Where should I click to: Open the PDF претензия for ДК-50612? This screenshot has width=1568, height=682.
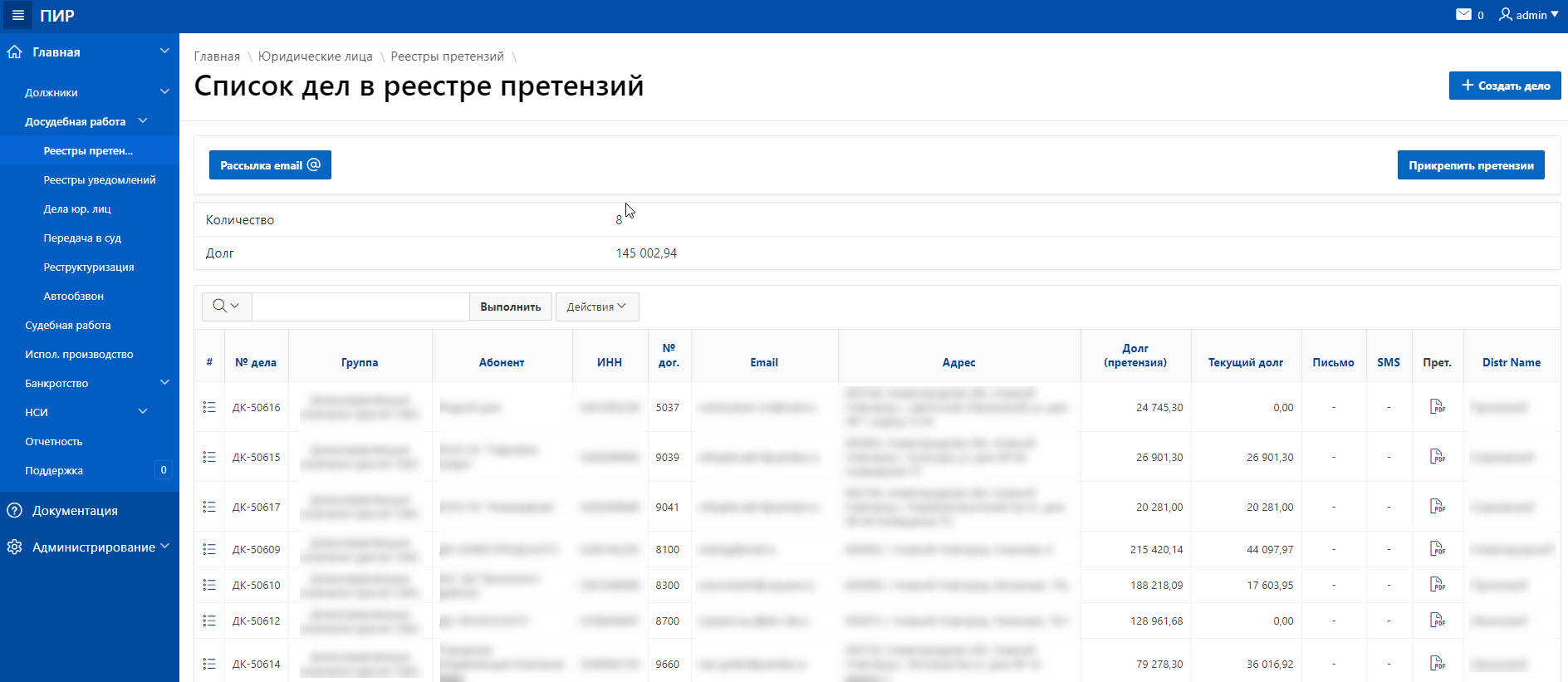click(x=1438, y=620)
